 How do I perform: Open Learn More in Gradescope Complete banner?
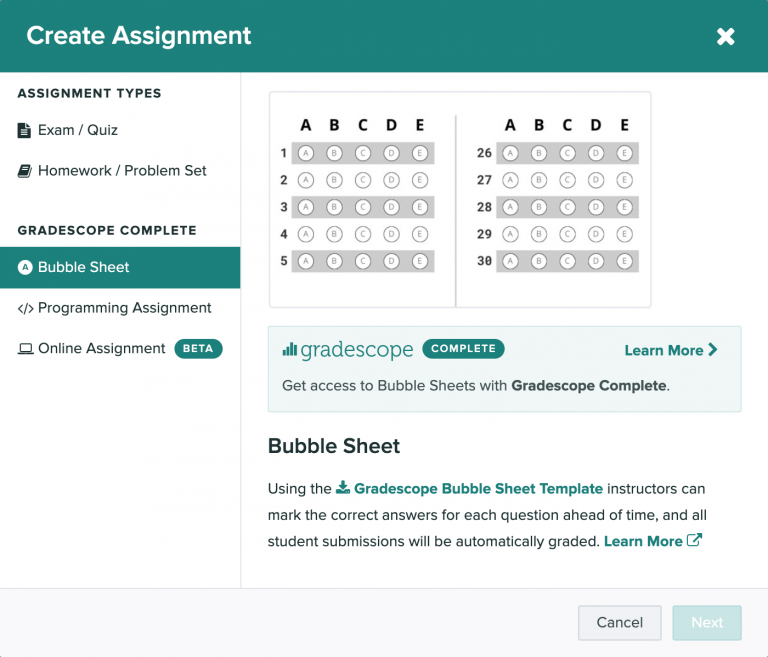[x=671, y=350]
